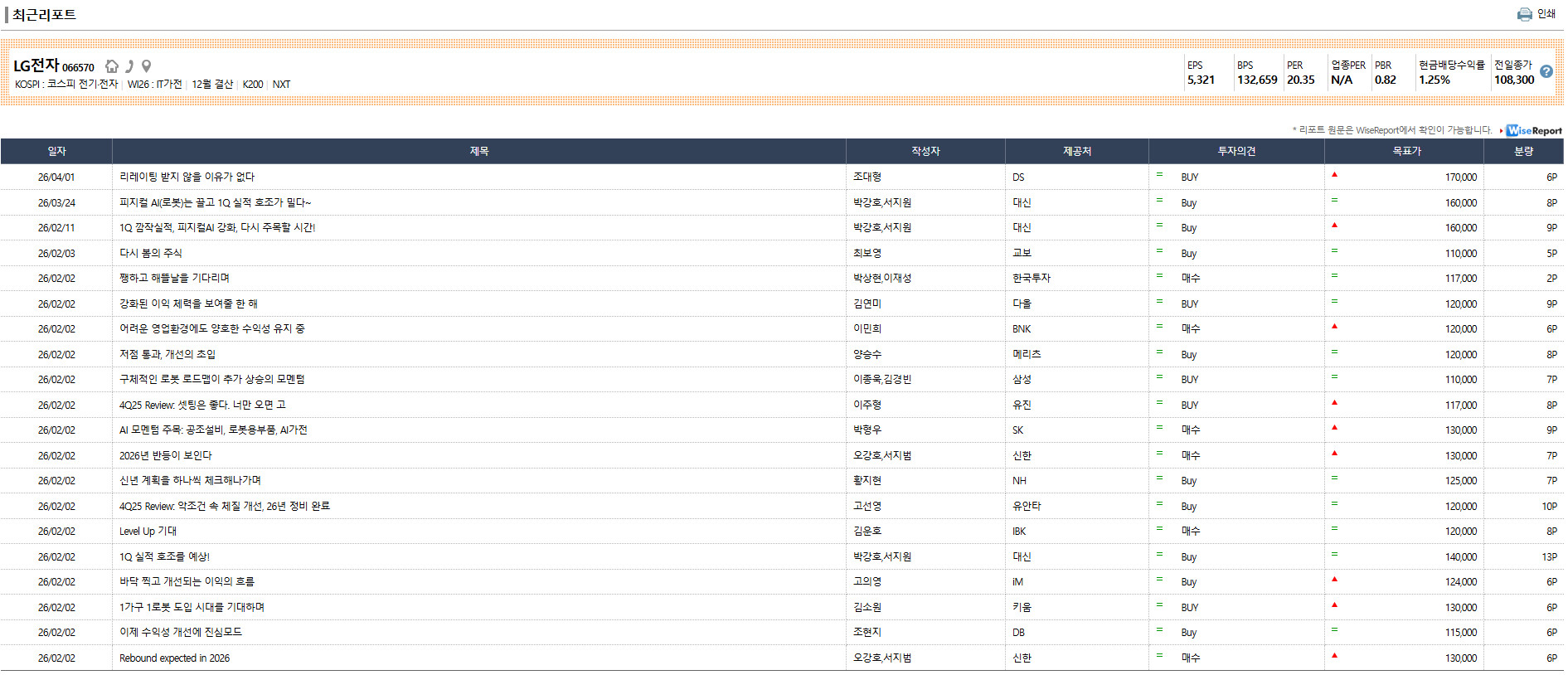
Task: Click the NXT tag
Action: point(282,85)
